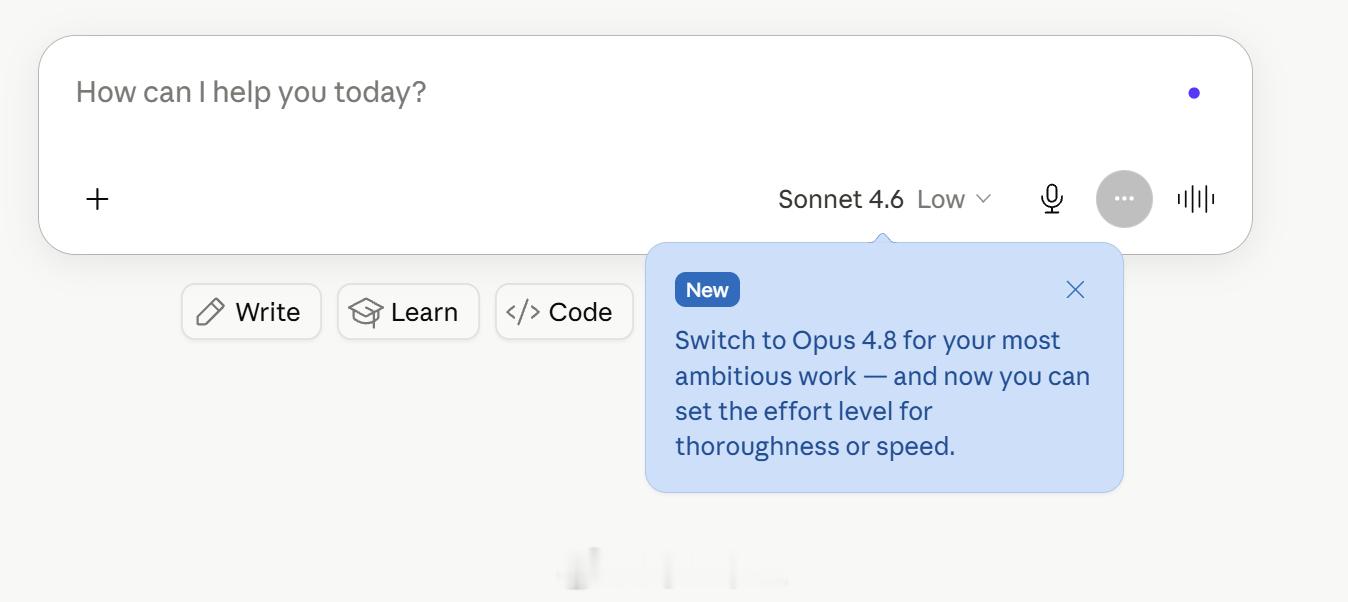This screenshot has height=602, width=1348.
Task: Click the New badge in the tooltip
Action: click(x=707, y=290)
